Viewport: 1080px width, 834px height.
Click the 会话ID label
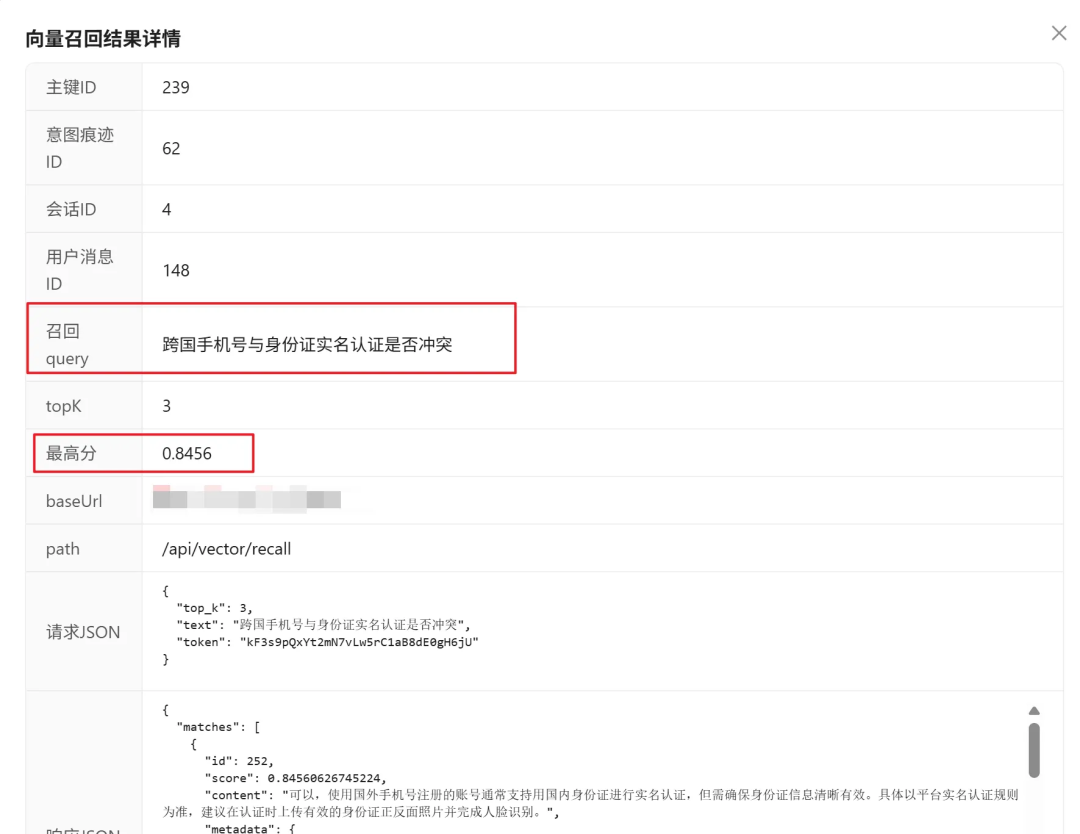pos(71,209)
